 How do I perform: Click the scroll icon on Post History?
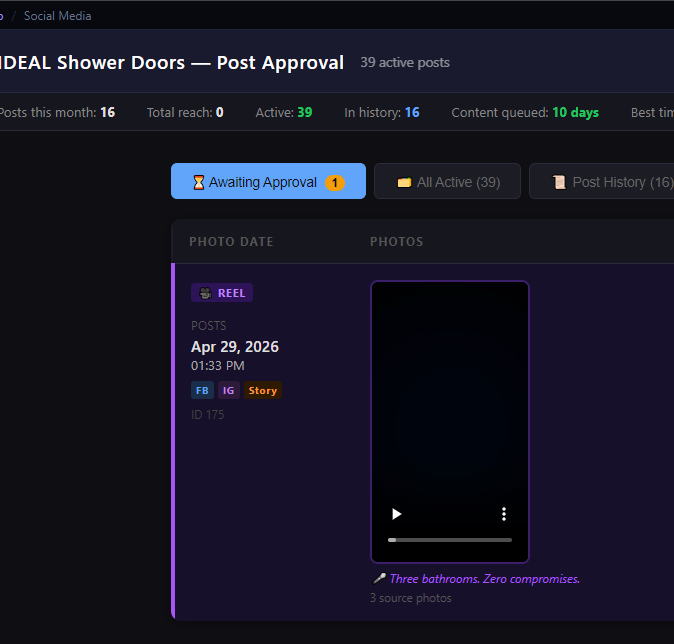point(559,182)
